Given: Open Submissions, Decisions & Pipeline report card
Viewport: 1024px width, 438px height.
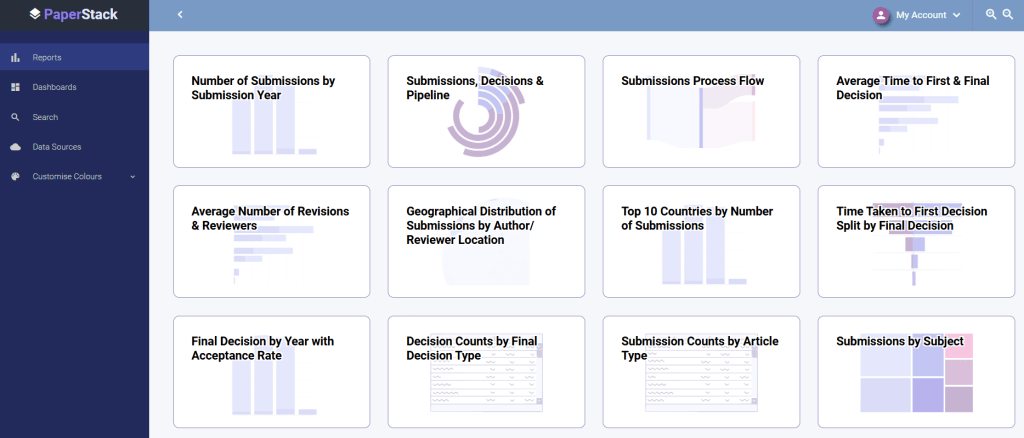Looking at the screenshot, I should click(486, 111).
